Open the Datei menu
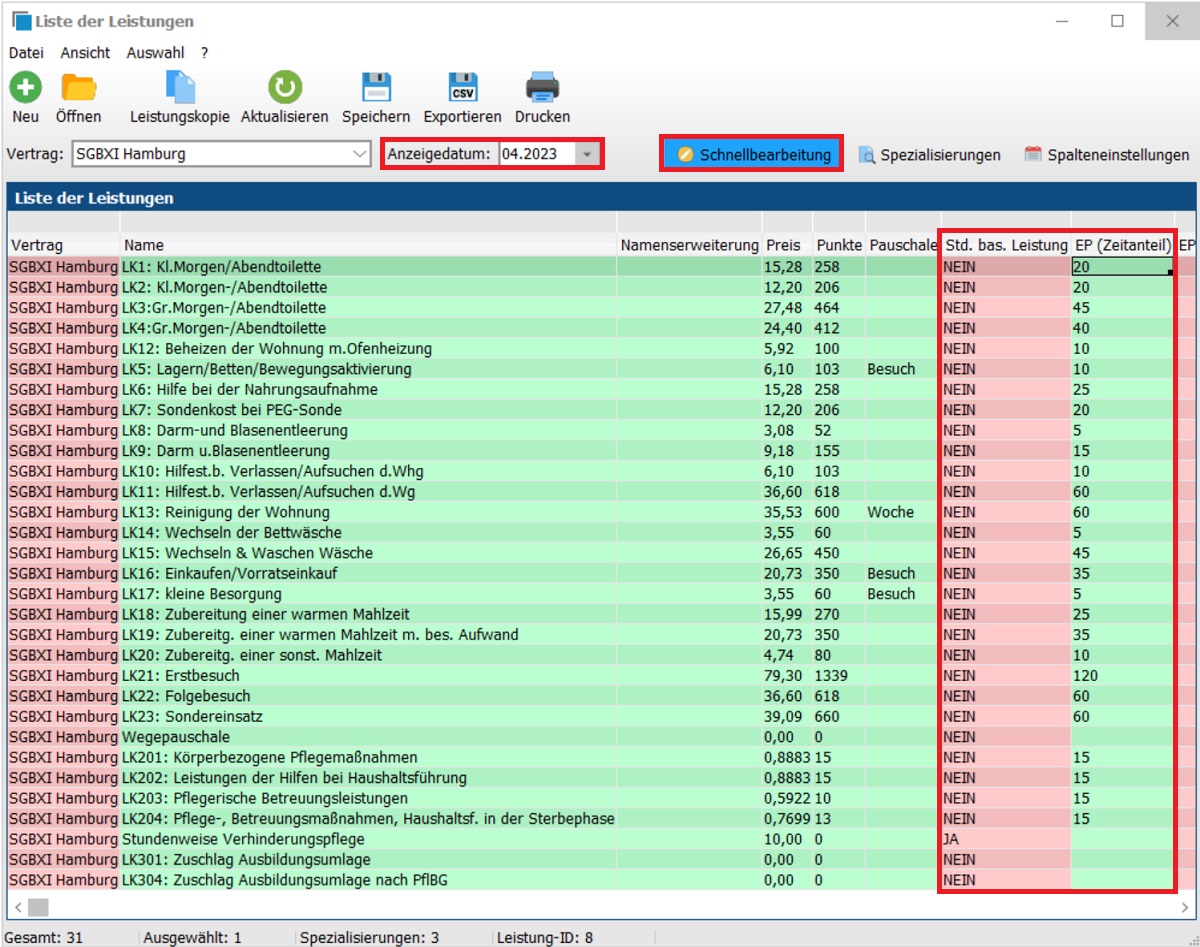This screenshot has width=1200, height=947. (x=26, y=52)
